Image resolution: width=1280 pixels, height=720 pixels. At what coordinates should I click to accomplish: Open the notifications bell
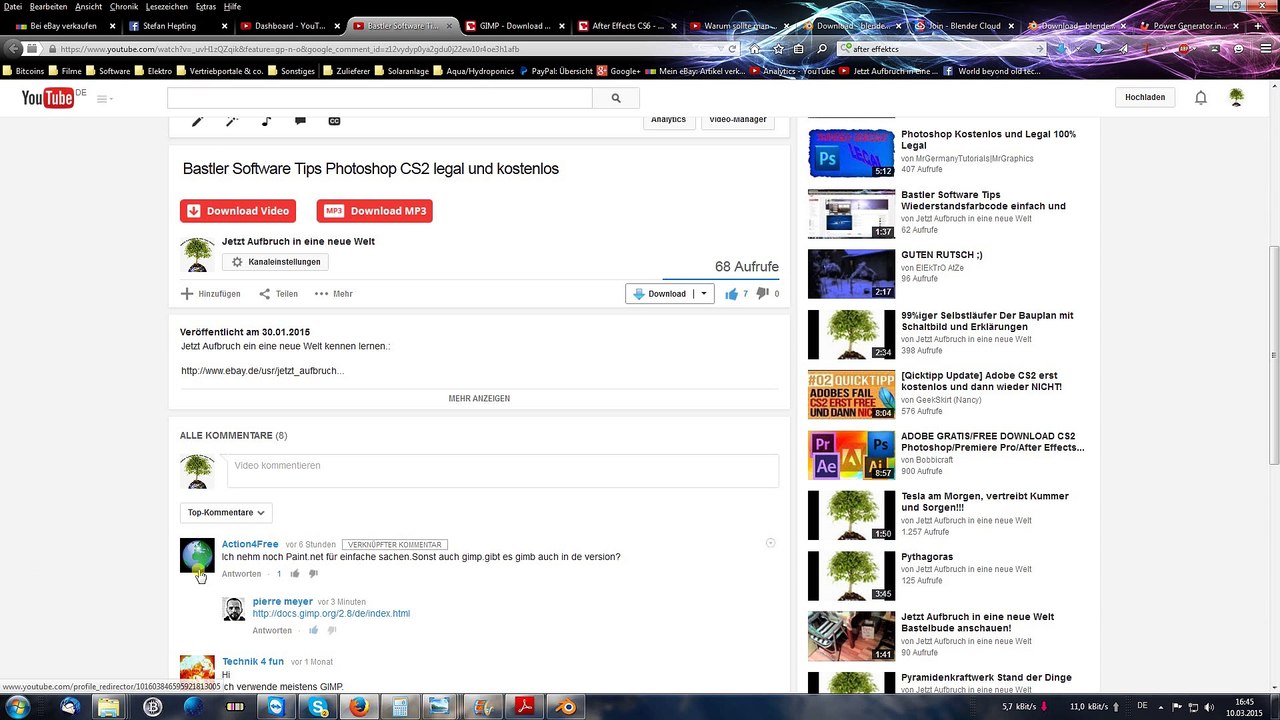1201,97
